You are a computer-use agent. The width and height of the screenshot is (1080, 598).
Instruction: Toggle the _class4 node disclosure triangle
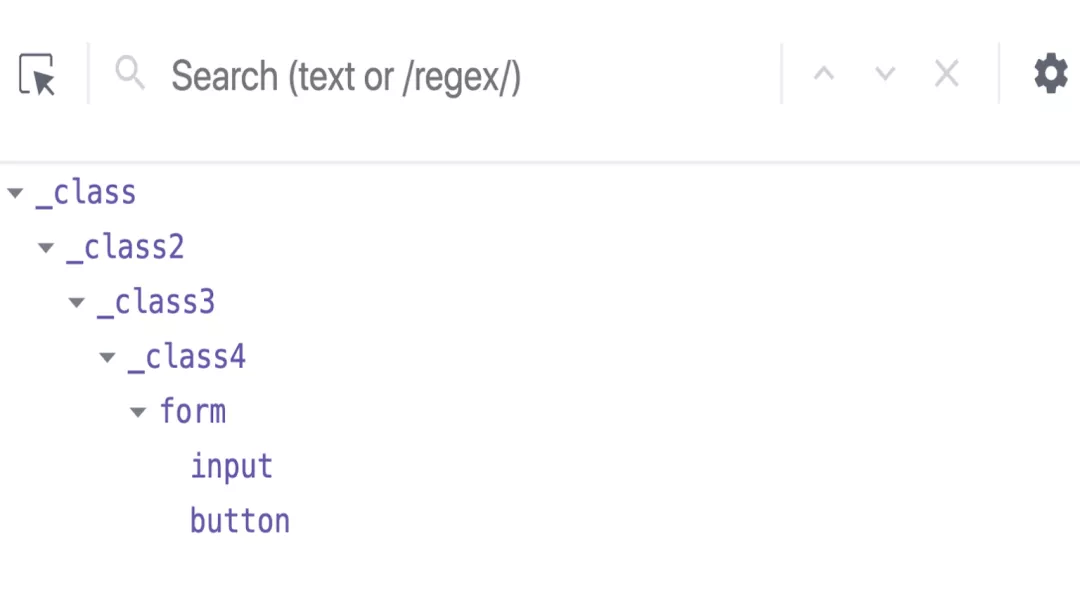[108, 357]
